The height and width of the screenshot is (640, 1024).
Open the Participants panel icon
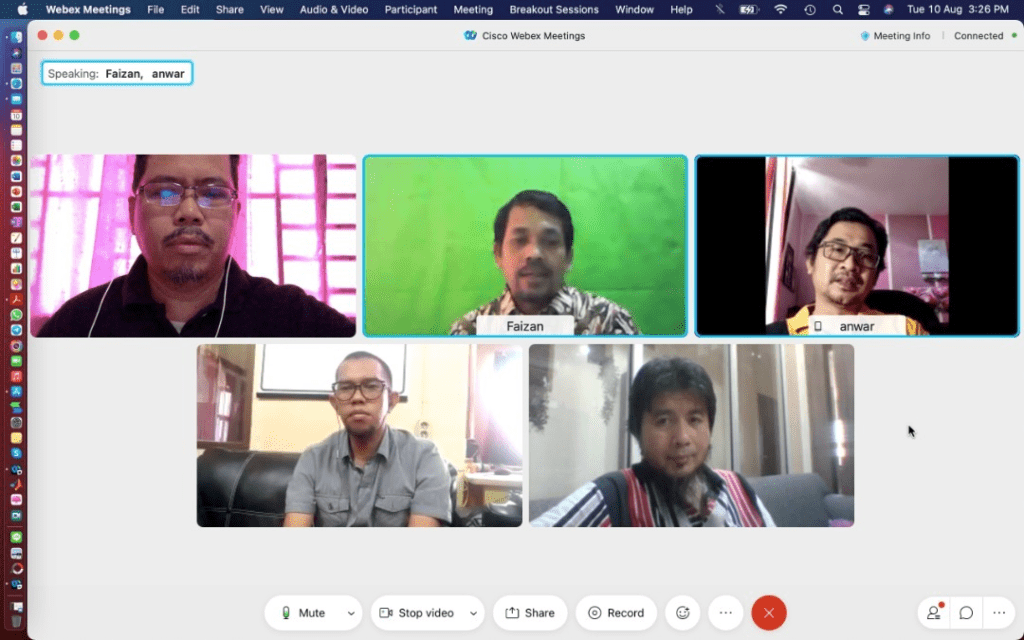click(934, 613)
